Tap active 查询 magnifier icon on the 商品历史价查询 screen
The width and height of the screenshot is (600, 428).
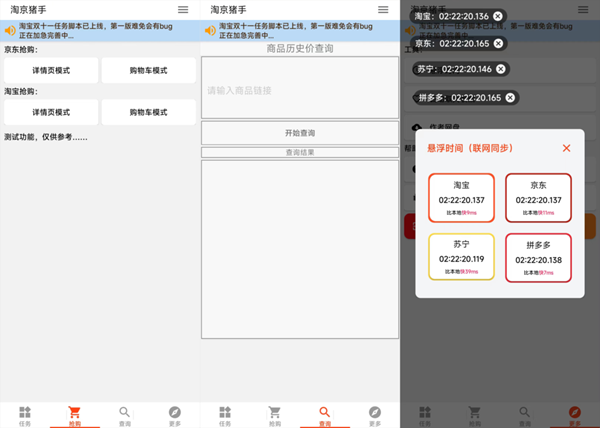pyautogui.click(x=324, y=412)
